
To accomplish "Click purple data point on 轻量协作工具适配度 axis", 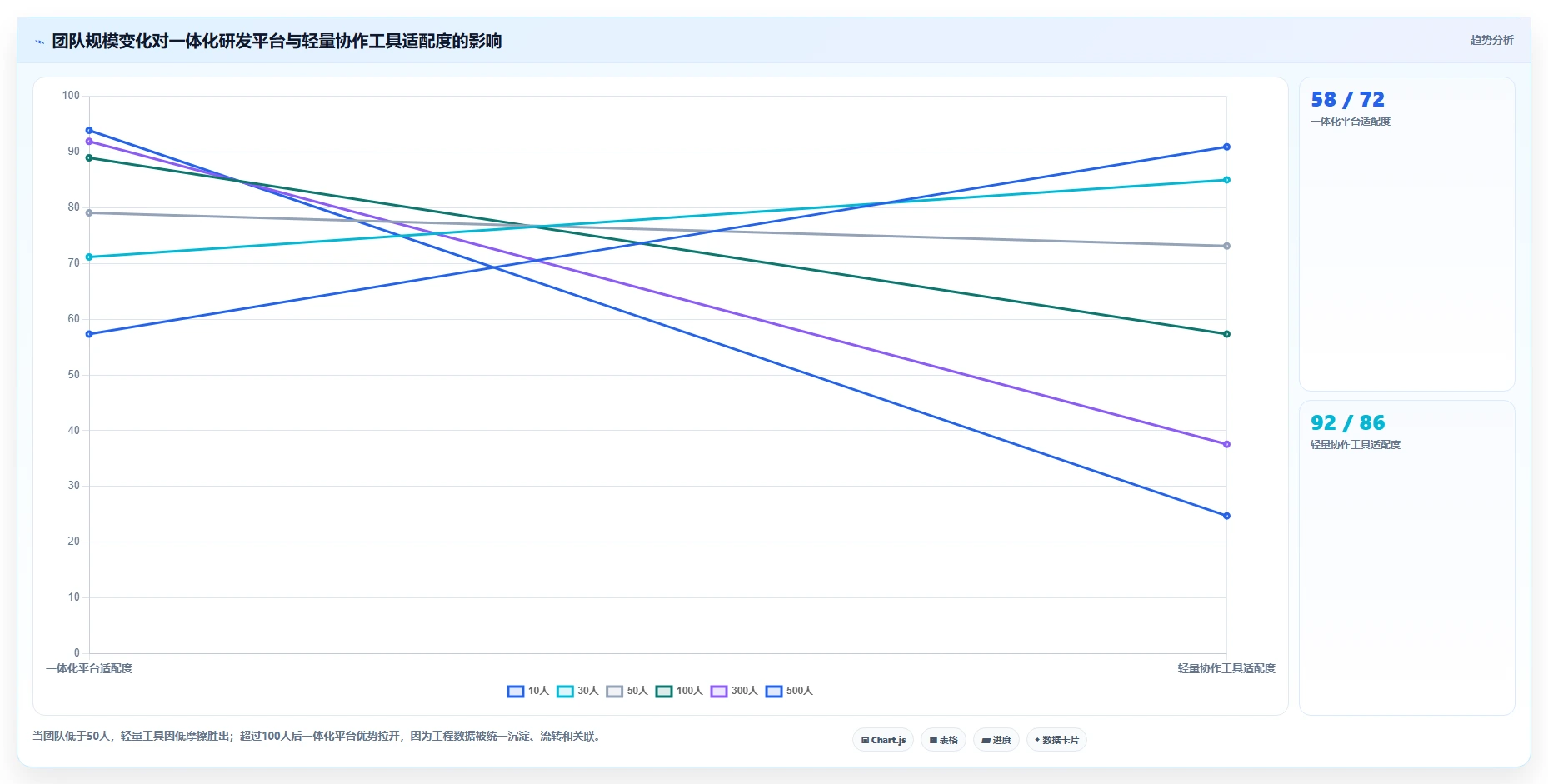I will click(x=1226, y=444).
